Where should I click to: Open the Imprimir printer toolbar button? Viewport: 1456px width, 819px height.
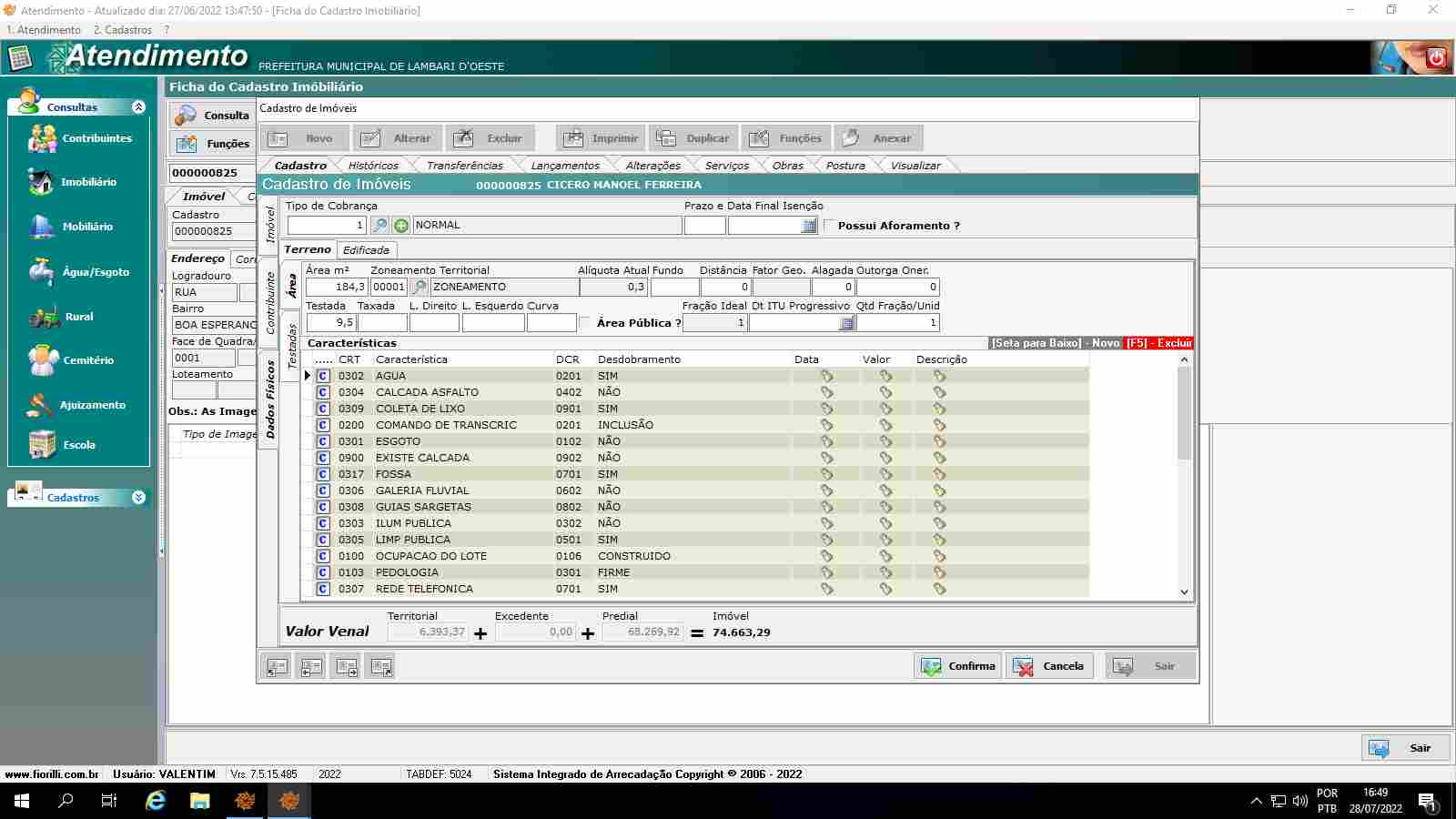601,138
